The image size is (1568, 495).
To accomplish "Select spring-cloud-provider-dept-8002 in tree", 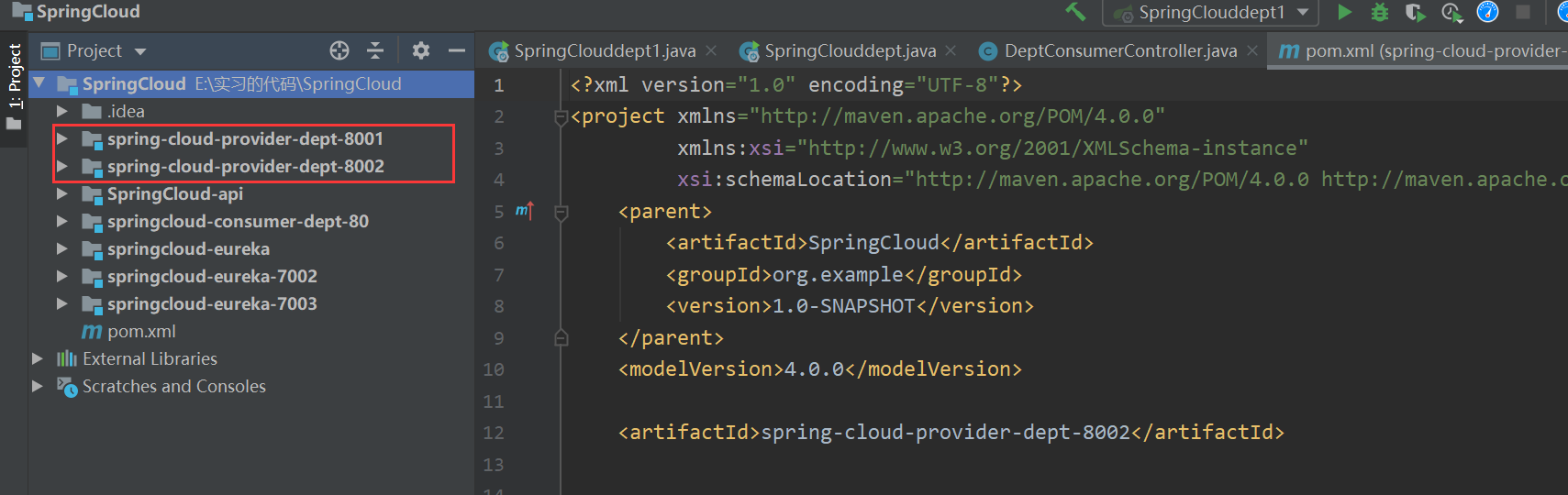I will tap(245, 166).
